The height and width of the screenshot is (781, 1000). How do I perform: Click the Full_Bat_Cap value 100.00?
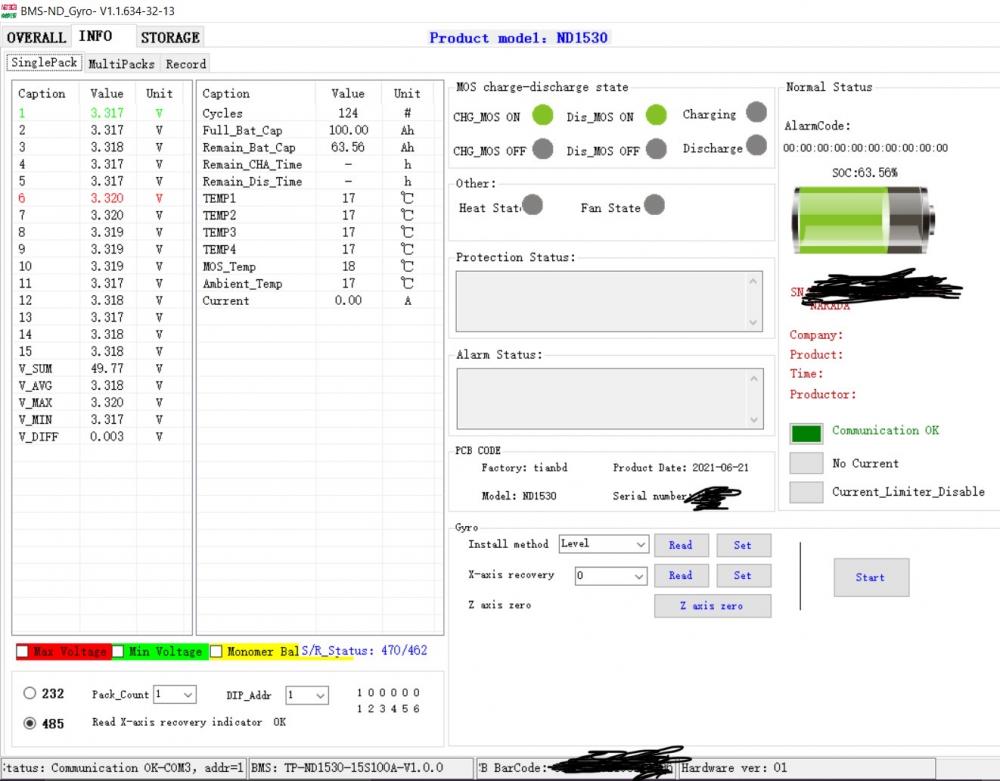tap(348, 130)
